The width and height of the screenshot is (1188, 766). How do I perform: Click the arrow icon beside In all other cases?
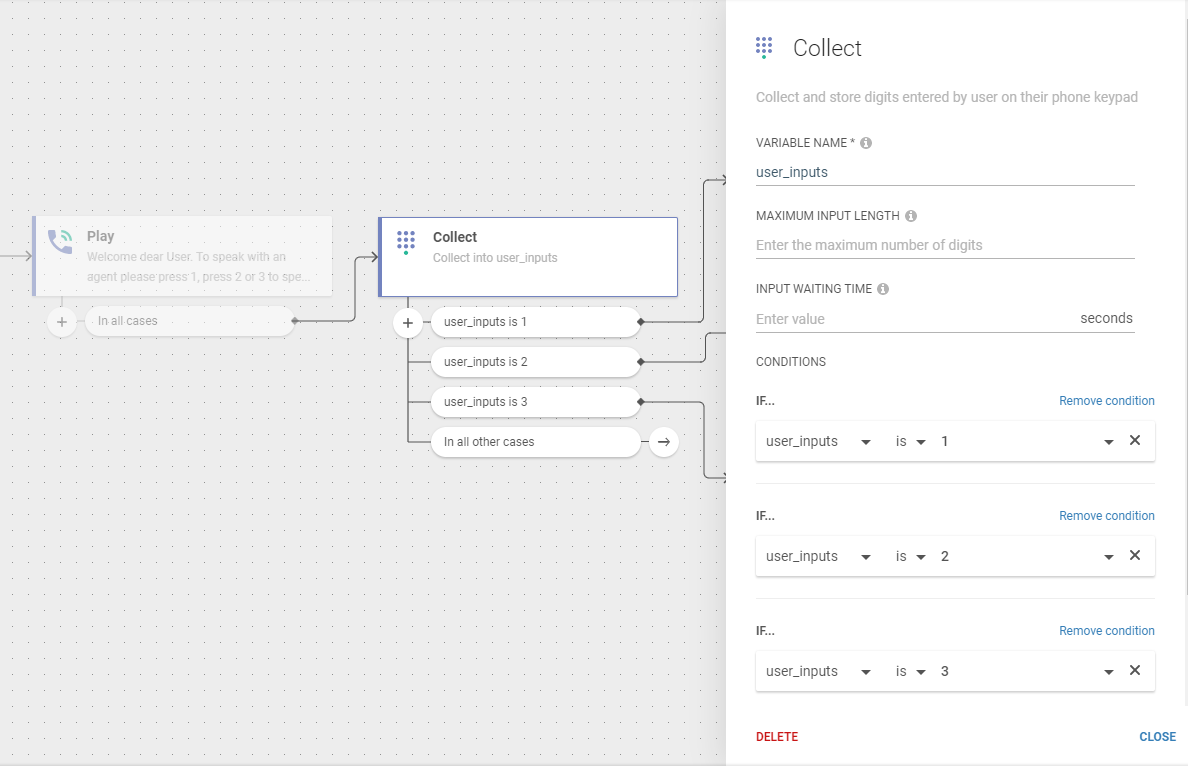[x=663, y=442]
